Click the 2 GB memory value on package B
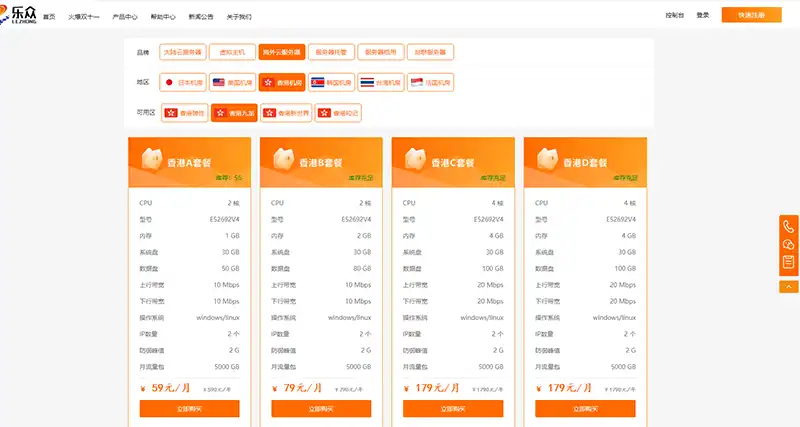This screenshot has height=427, width=800. 364,236
